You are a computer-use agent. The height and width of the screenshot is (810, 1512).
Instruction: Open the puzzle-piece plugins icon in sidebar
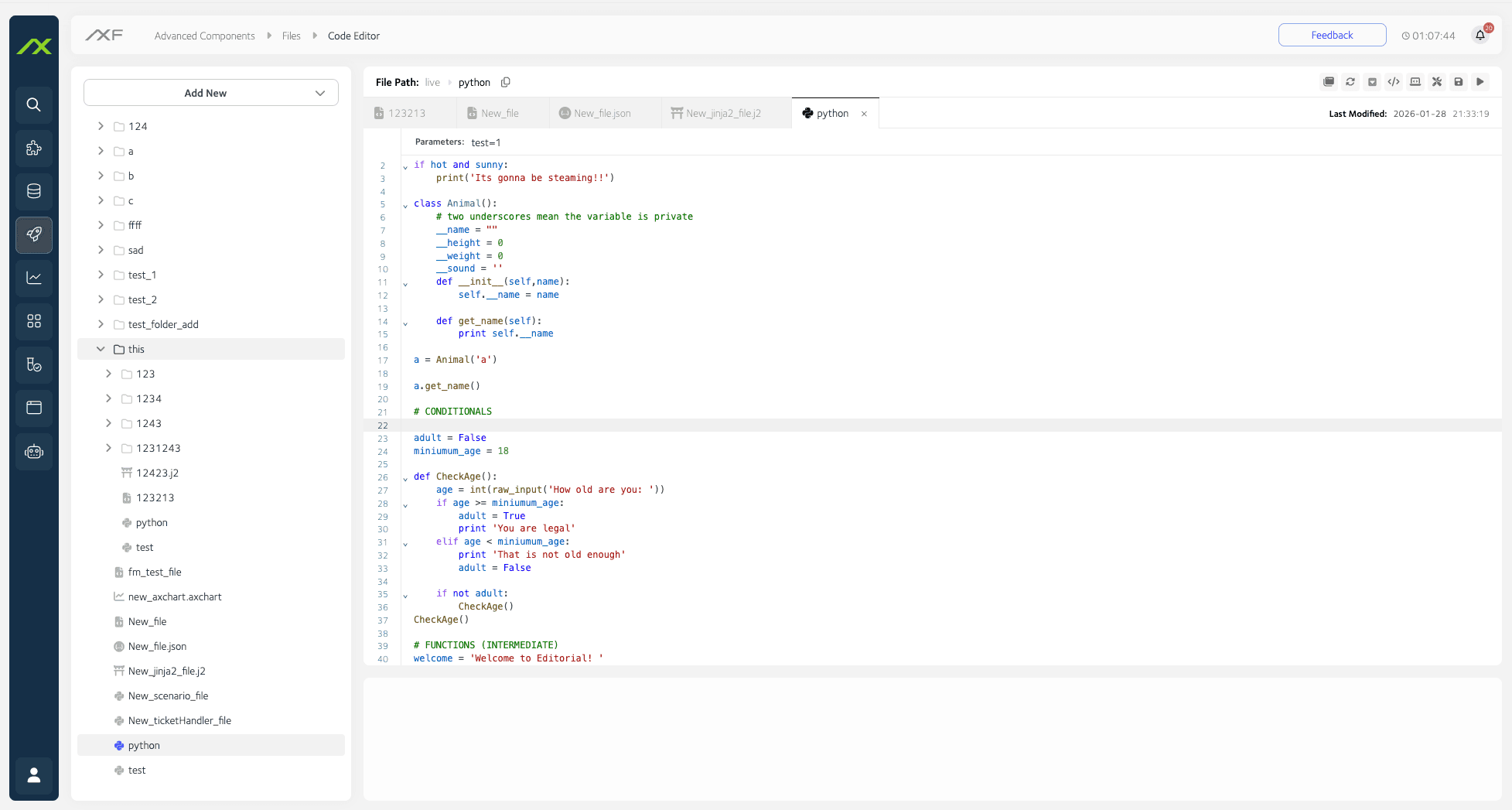point(34,148)
